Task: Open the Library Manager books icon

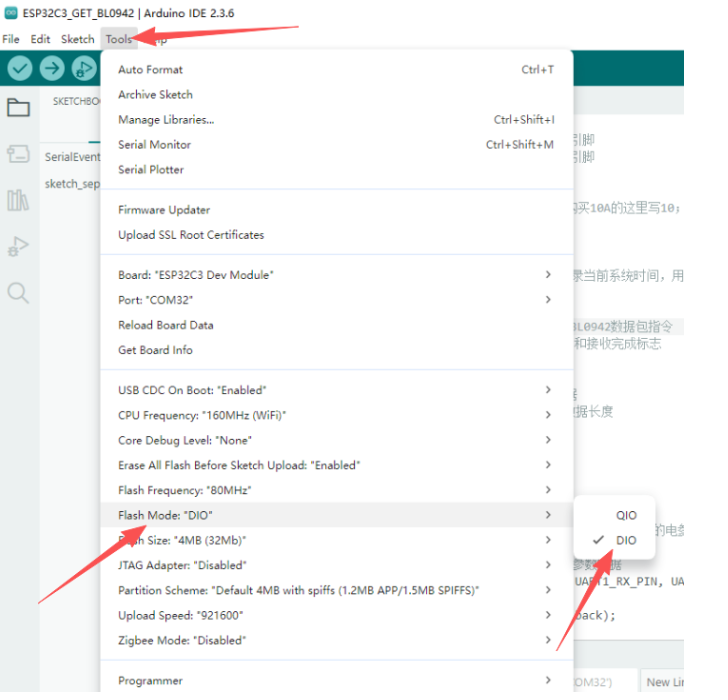Action: click(18, 200)
